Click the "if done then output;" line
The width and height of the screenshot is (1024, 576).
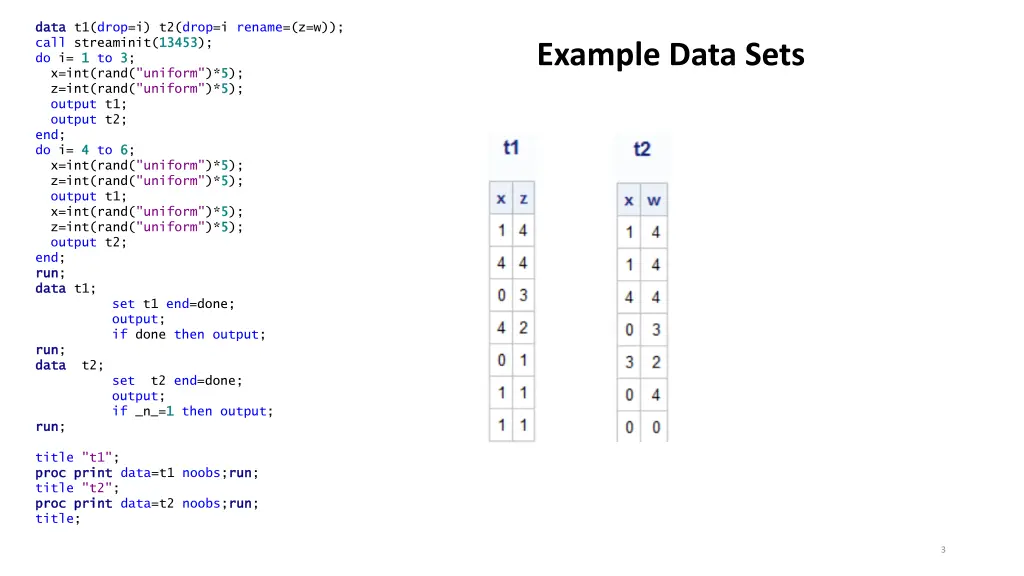pyautogui.click(x=189, y=334)
